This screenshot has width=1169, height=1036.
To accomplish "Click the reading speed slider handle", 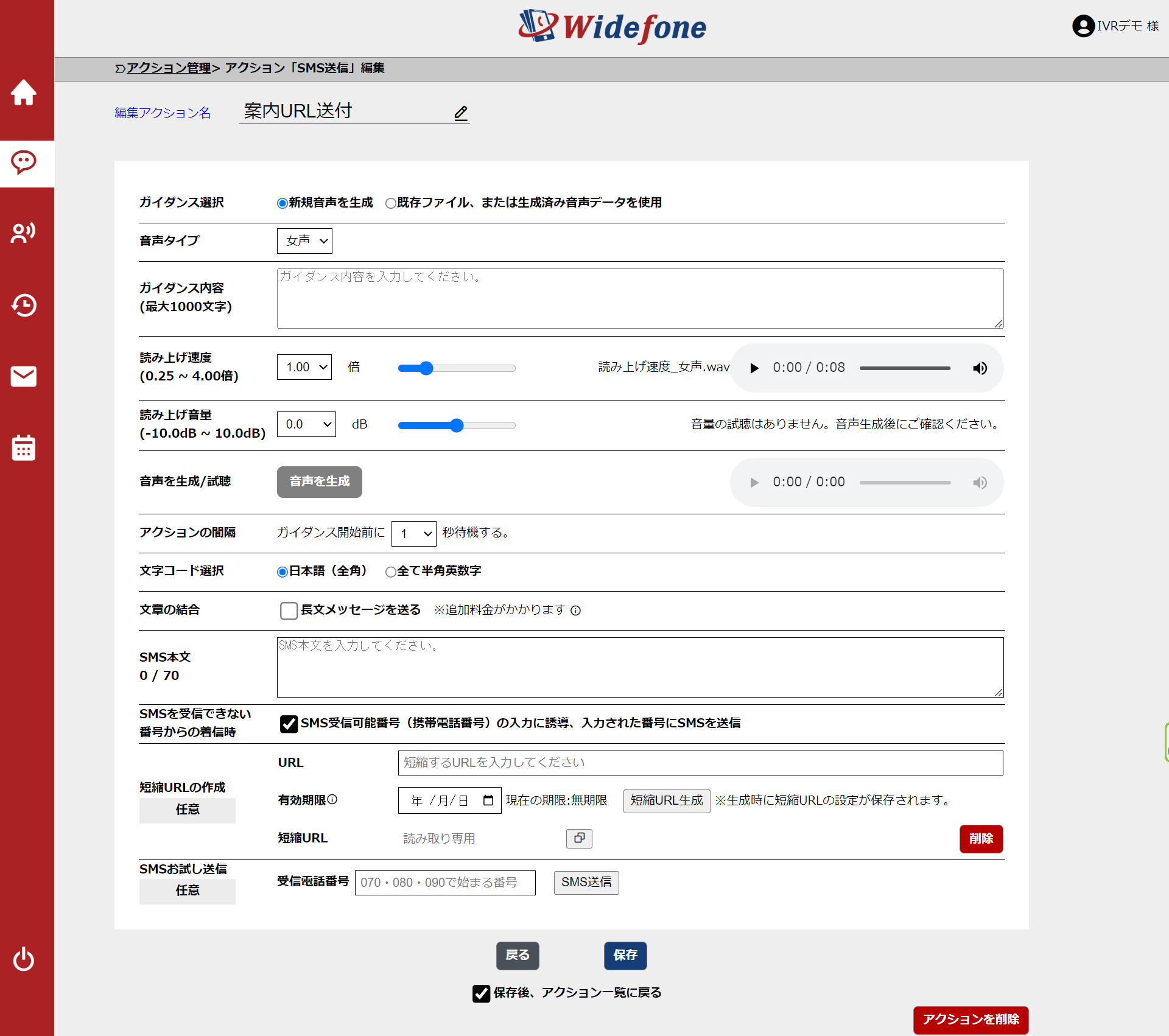I will click(x=426, y=368).
